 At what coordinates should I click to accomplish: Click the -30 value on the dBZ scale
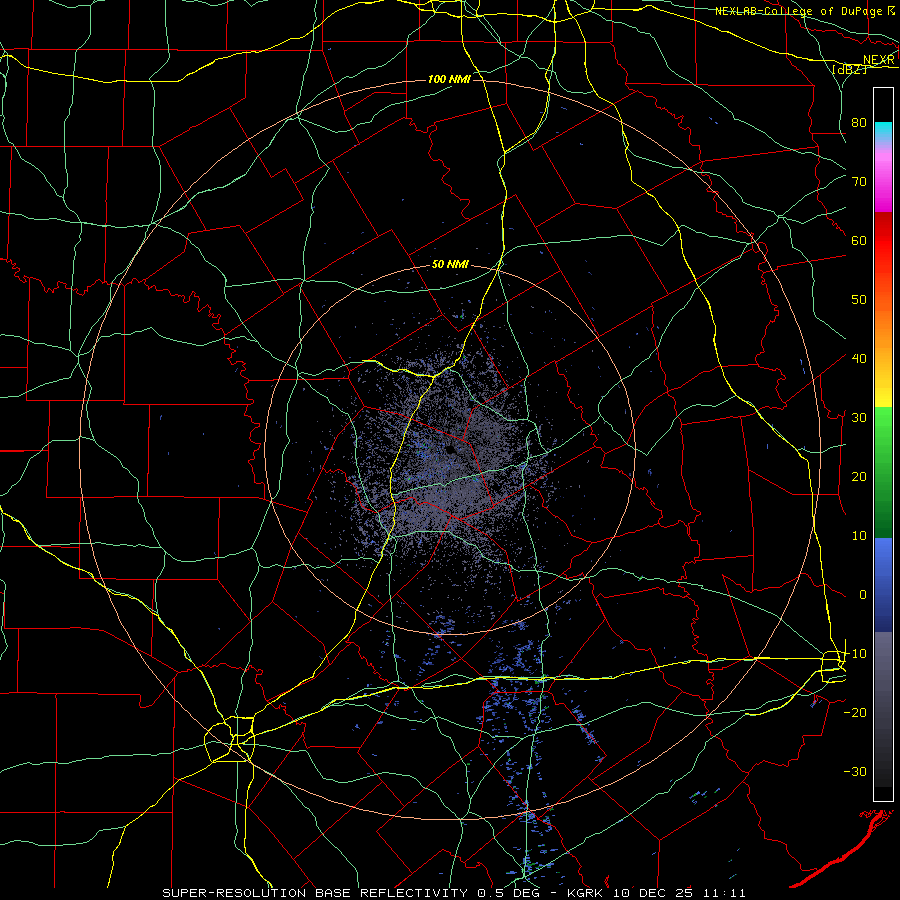[x=855, y=771]
